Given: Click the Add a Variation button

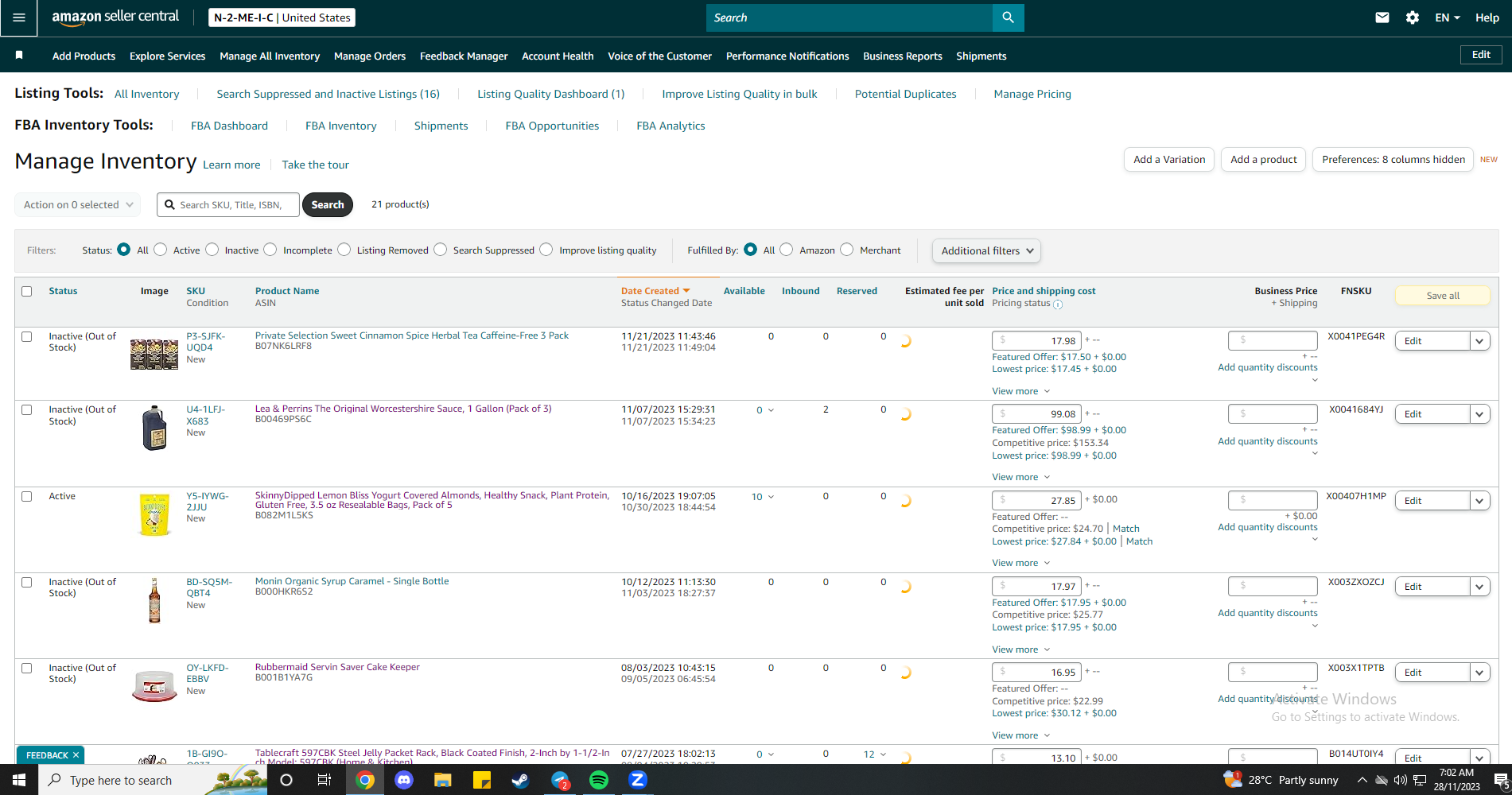Looking at the screenshot, I should click(x=1169, y=159).
